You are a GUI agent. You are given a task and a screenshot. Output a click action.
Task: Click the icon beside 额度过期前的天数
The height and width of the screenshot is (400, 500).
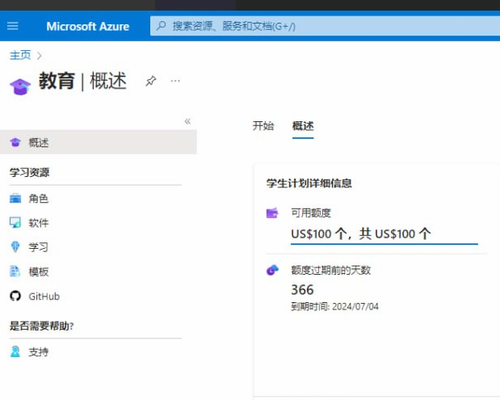272,270
